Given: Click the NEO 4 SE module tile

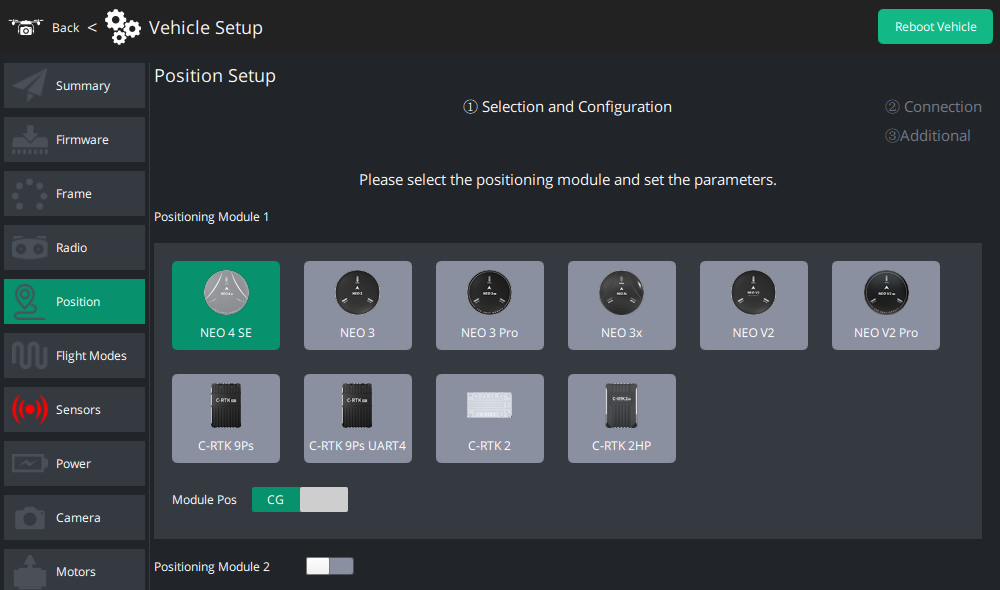Looking at the screenshot, I should pos(225,305).
